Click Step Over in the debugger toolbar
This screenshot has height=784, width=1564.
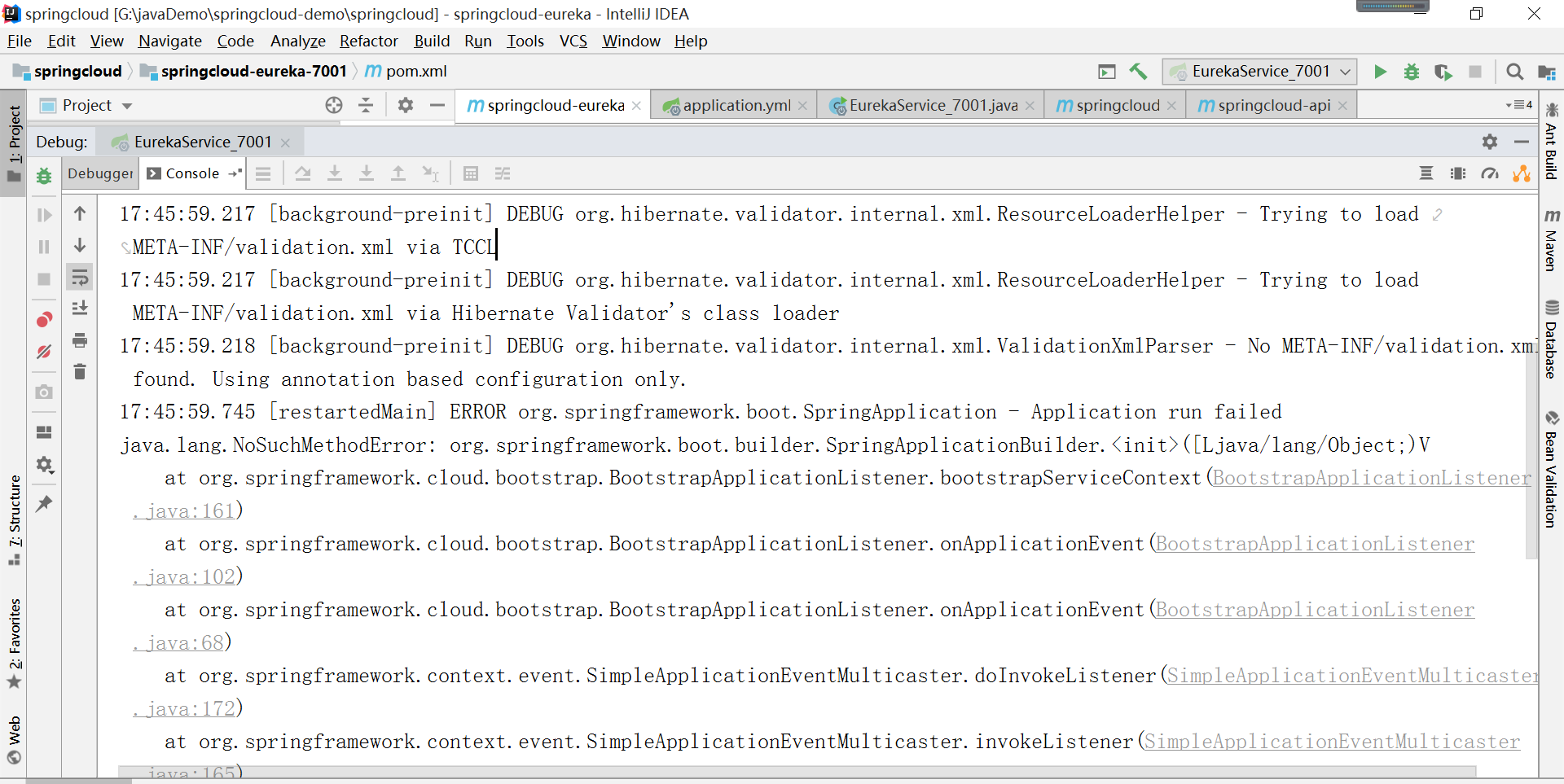303,173
